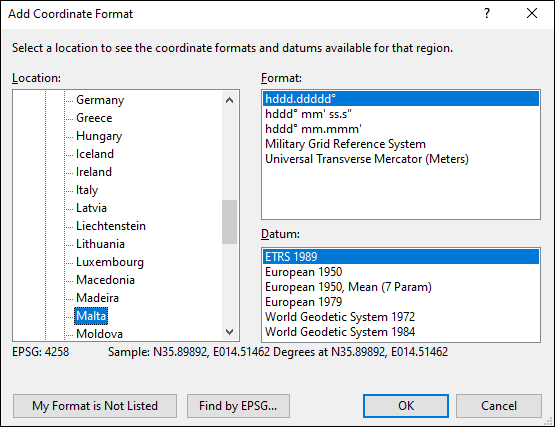Select Madeira in Location tree

point(97,298)
